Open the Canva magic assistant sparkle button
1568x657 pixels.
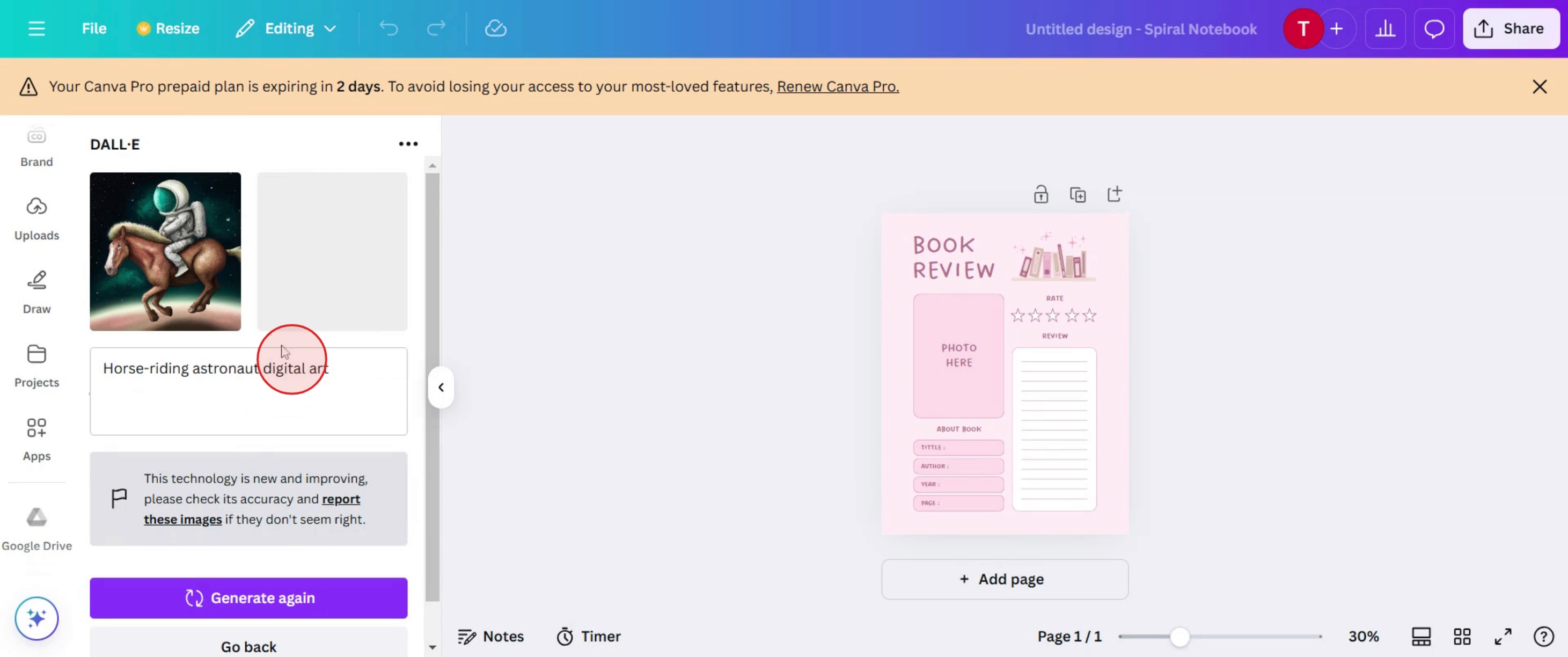pos(36,618)
